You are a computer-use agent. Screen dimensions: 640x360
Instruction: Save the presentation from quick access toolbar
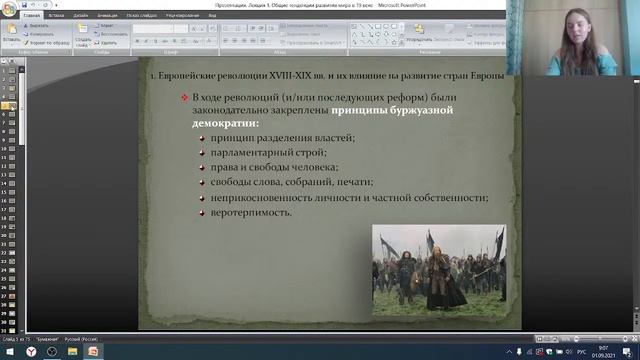pyautogui.click(x=24, y=5)
